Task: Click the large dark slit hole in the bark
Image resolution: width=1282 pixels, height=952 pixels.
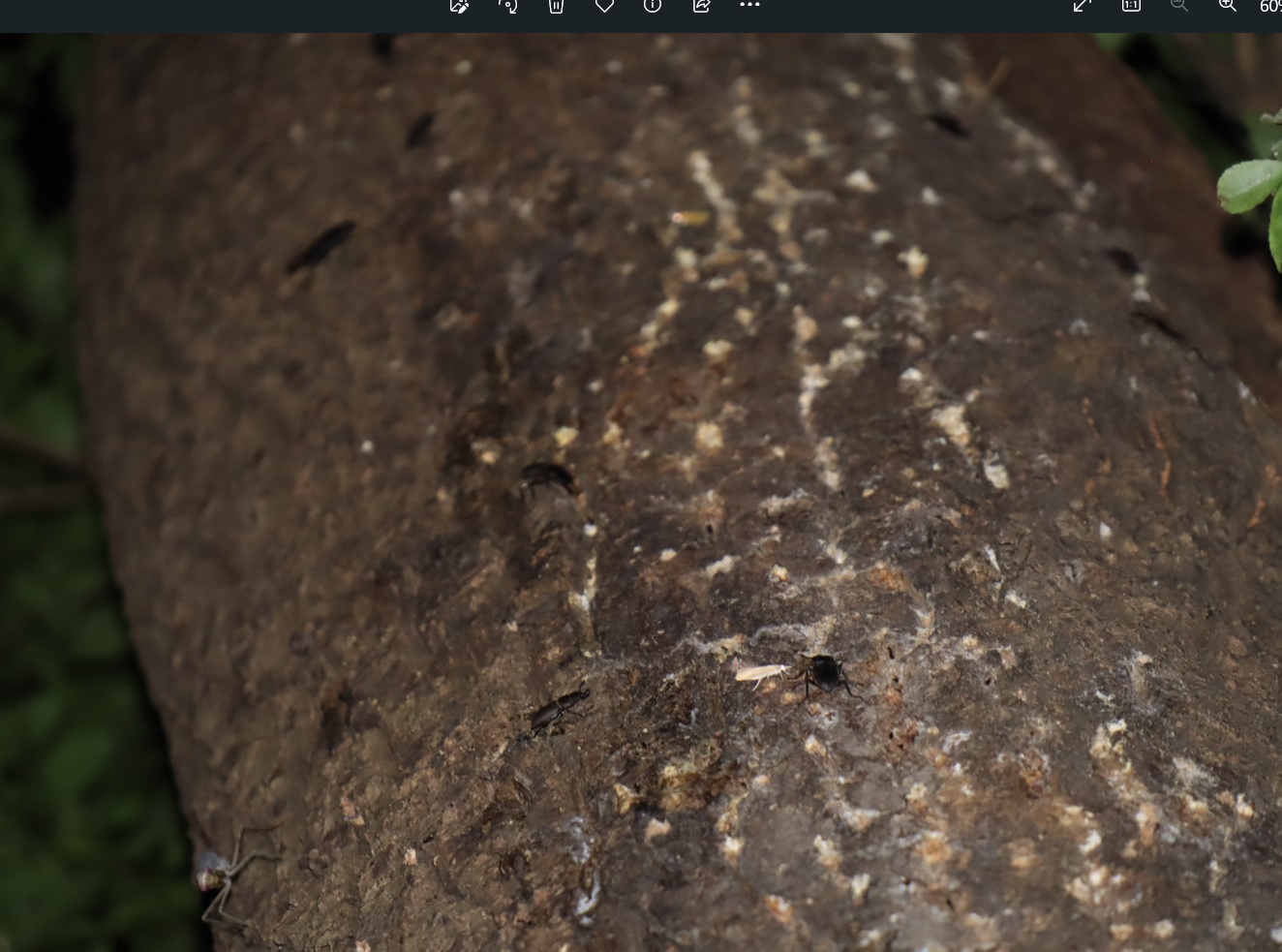Action: (x=321, y=246)
